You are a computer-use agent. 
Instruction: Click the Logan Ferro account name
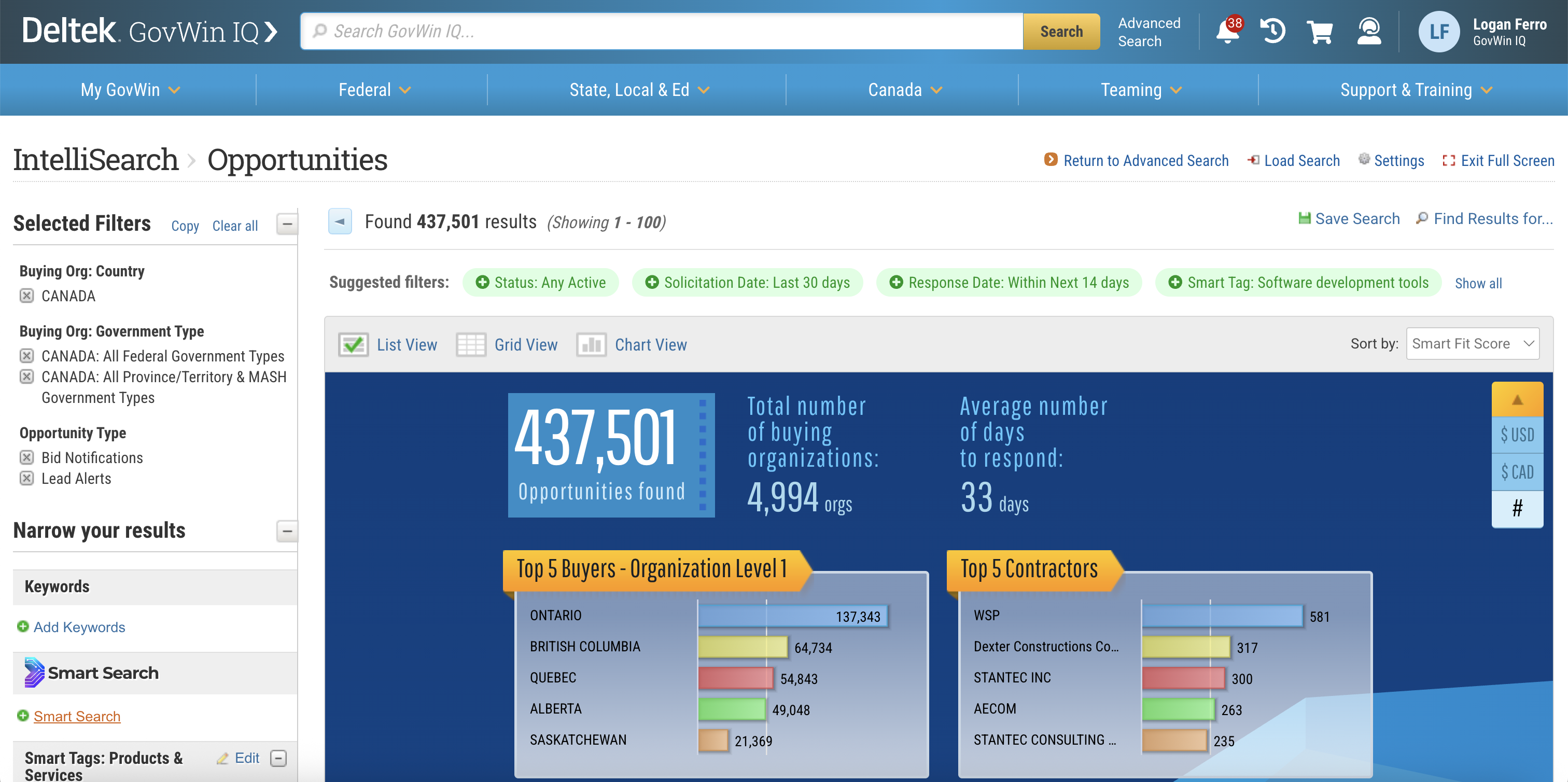pyautogui.click(x=1509, y=24)
